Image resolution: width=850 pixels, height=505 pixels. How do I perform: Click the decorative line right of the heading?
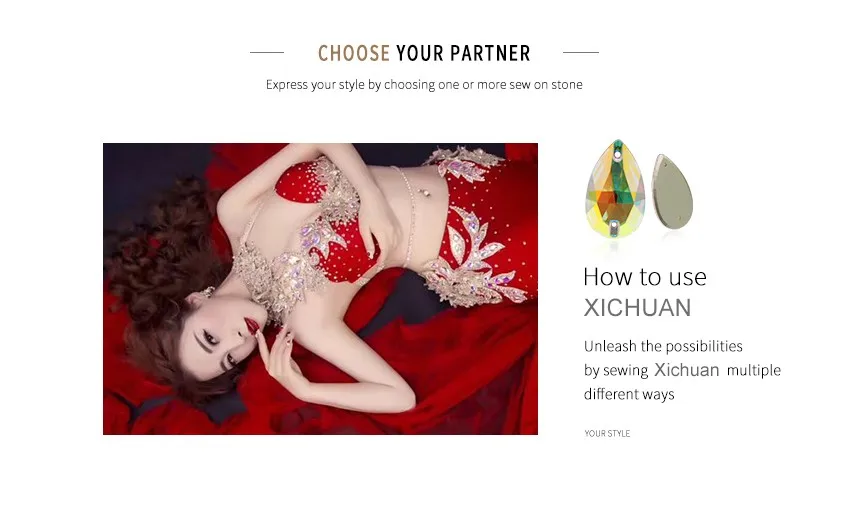click(581, 53)
